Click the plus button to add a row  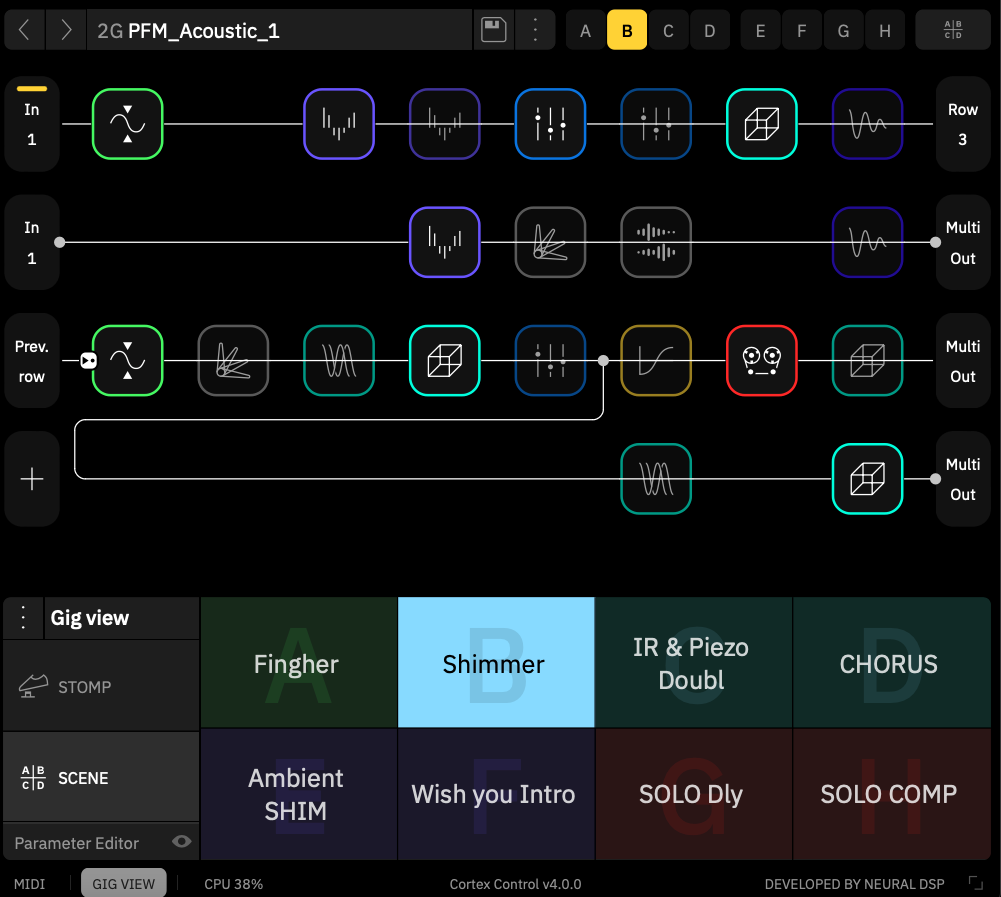pyautogui.click(x=31, y=479)
